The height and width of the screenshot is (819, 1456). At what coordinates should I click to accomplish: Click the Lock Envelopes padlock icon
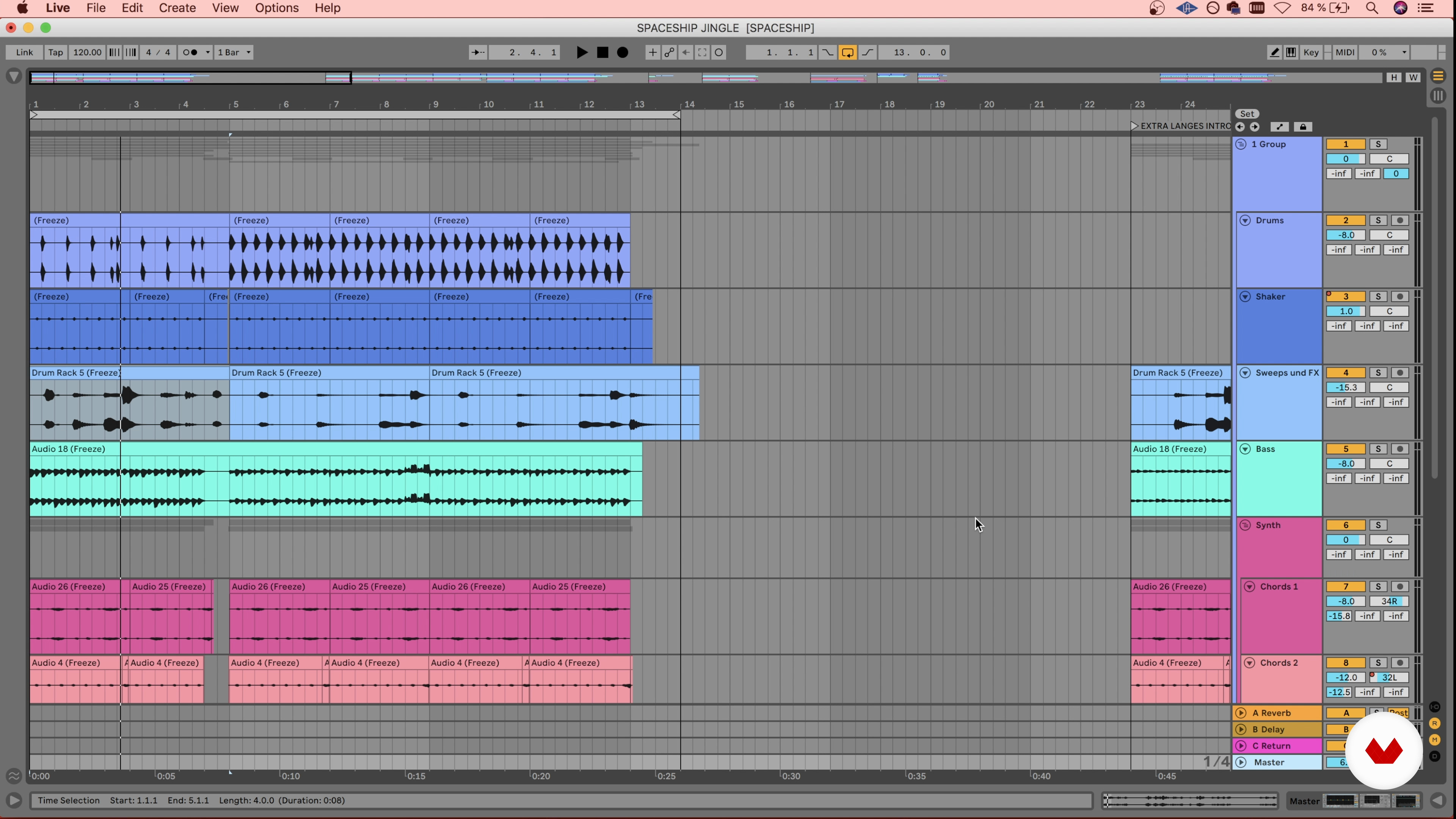pyautogui.click(x=1303, y=127)
